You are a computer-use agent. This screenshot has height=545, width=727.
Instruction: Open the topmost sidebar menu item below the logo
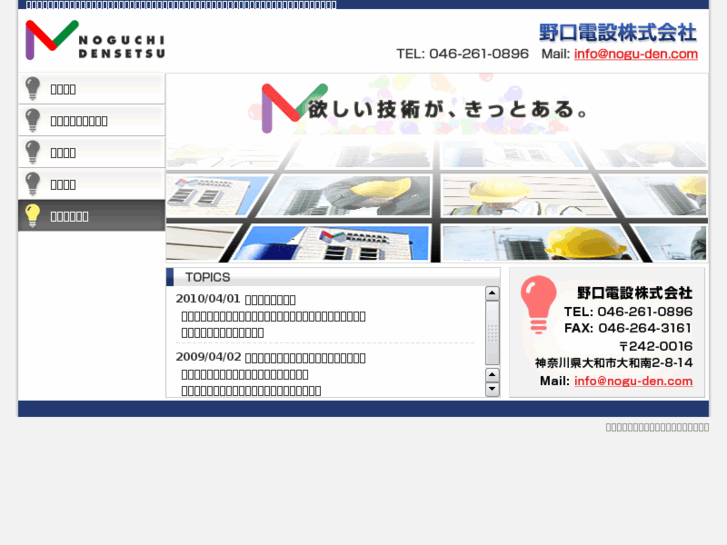[x=92, y=89]
